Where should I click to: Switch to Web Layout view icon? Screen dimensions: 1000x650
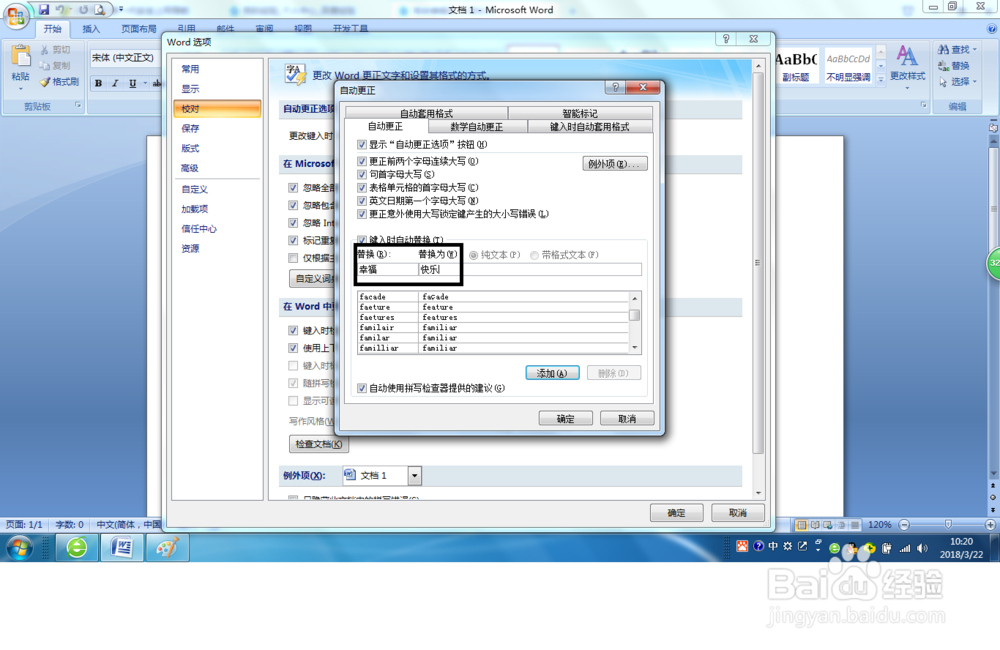point(828,525)
